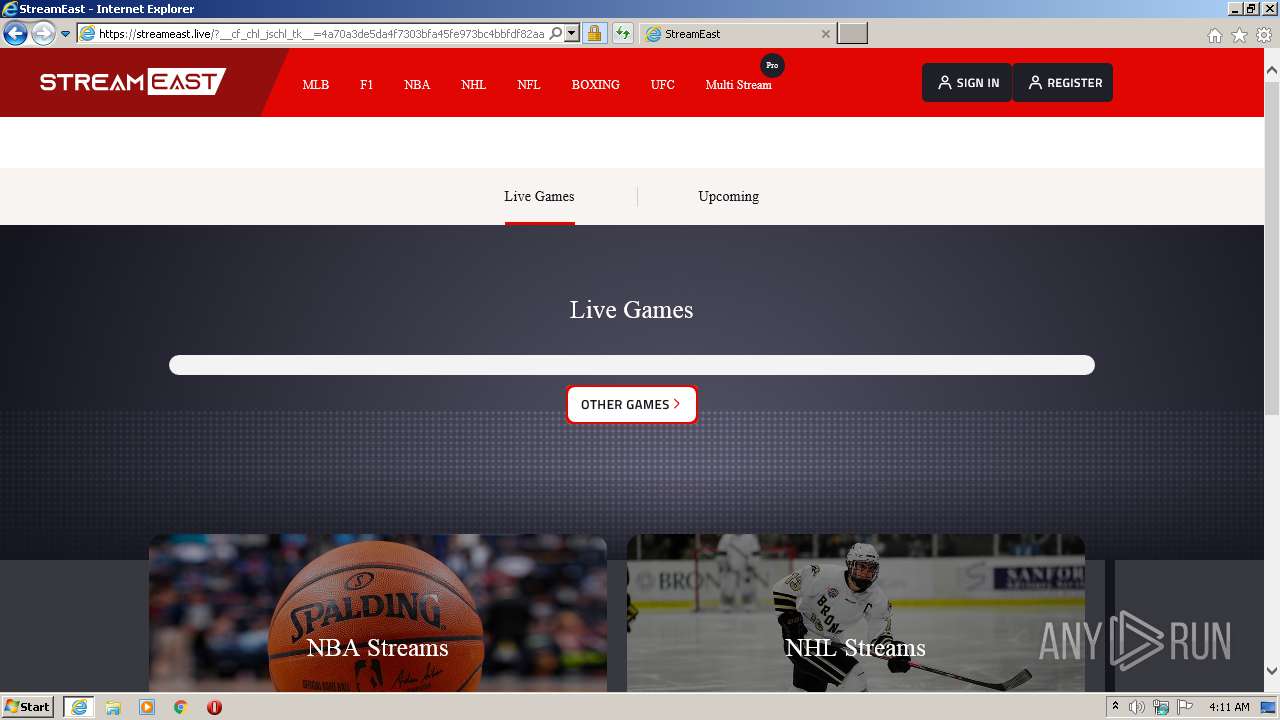
Task: Click the volume speaker tray icon
Action: [x=1137, y=707]
